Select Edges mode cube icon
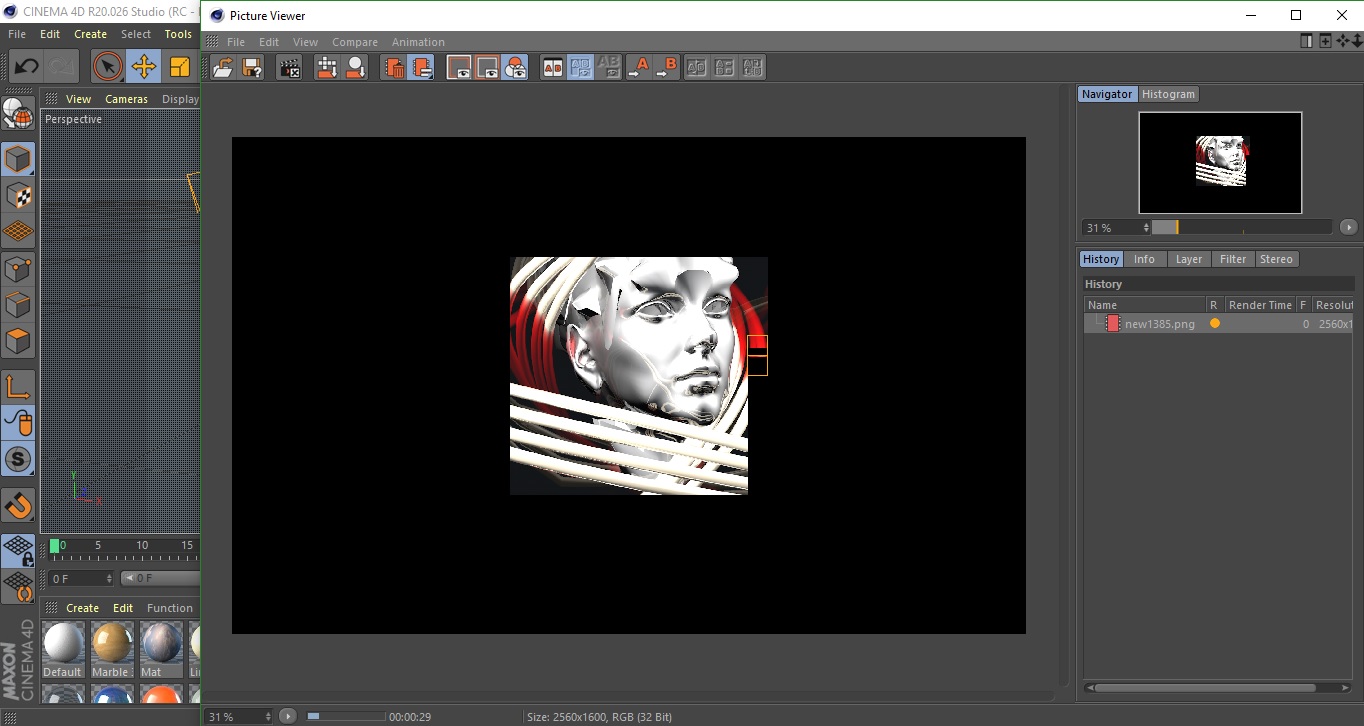This screenshot has width=1364, height=726. (x=18, y=304)
